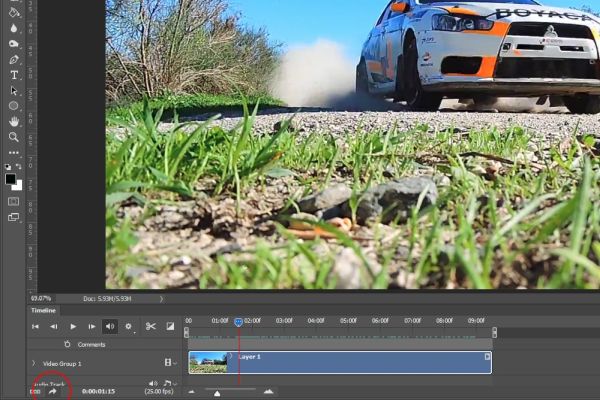This screenshot has height=400, width=600.
Task: Step back to previous frame
Action: [x=54, y=327]
